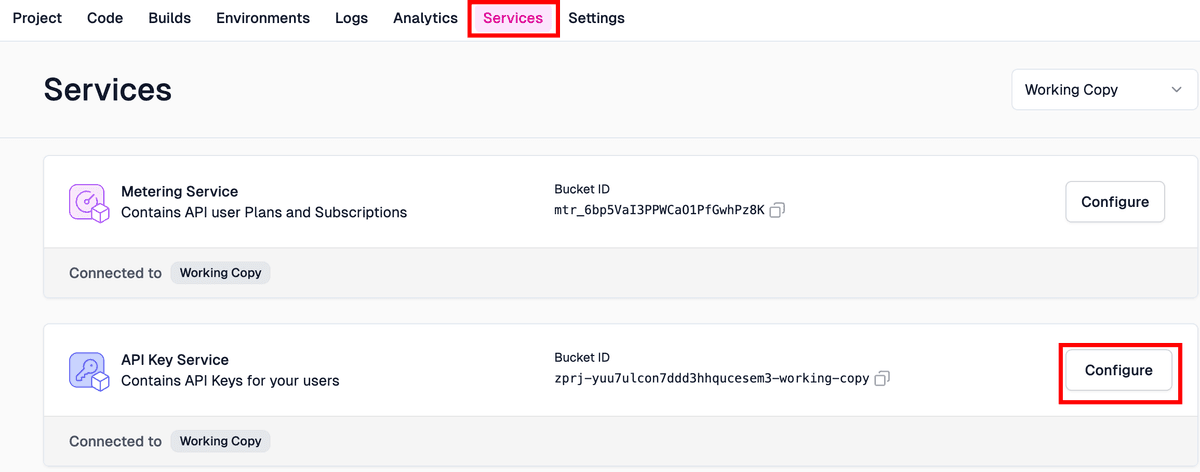Click Working Copy badge under Metering Service
Screen dimensions: 1200x472
220,273
